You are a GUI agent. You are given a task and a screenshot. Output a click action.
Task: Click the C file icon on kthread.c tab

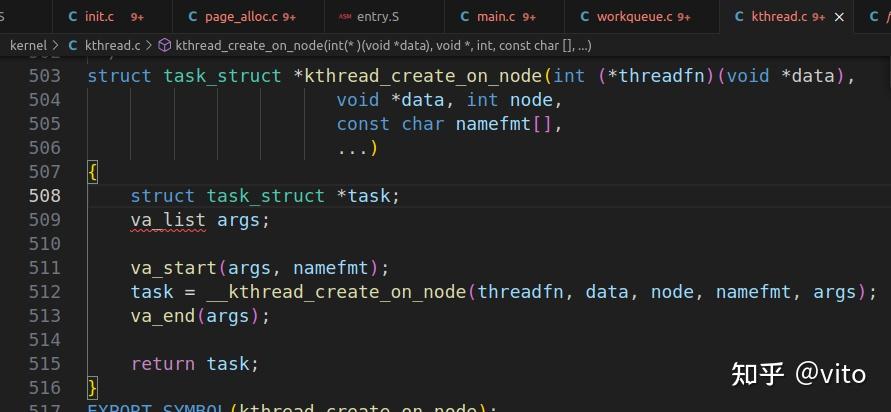[x=739, y=17]
